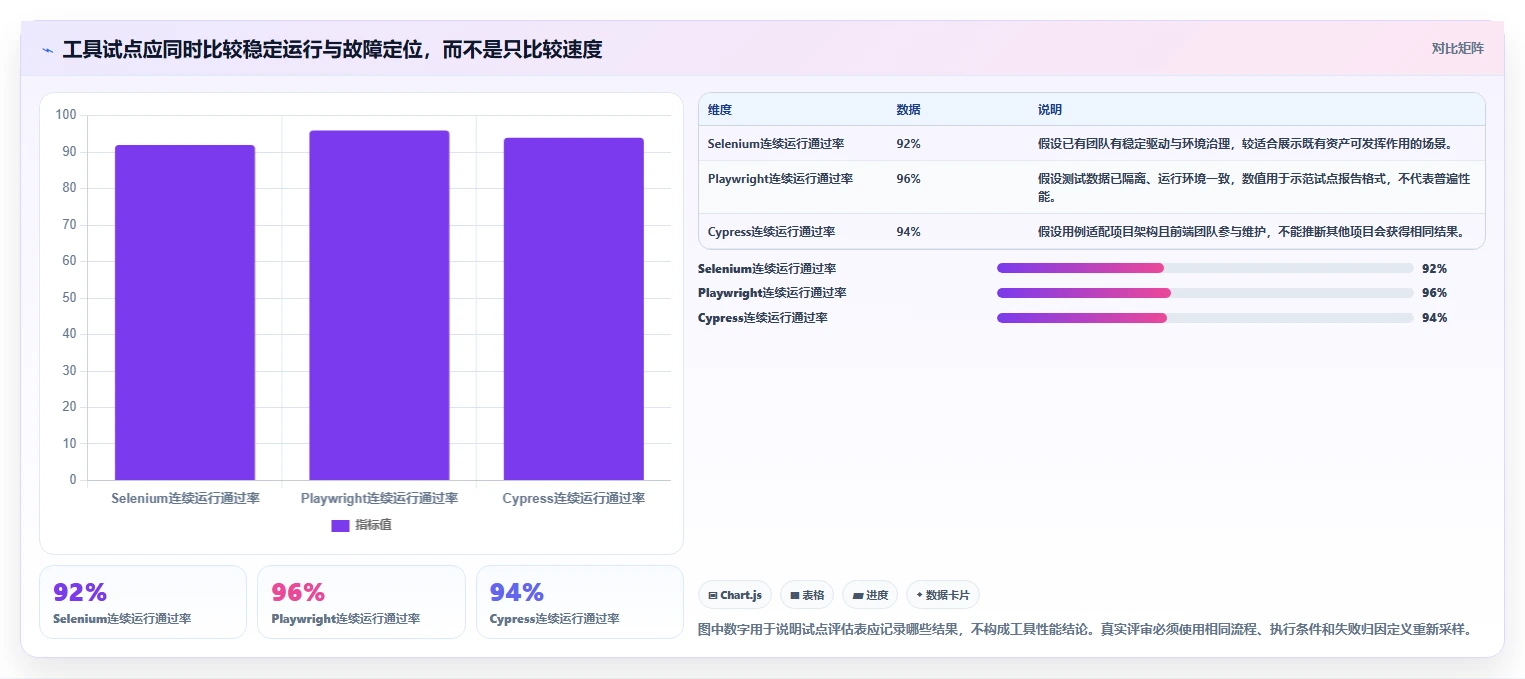Click the Playwright x-axis label under chart

click(379, 498)
